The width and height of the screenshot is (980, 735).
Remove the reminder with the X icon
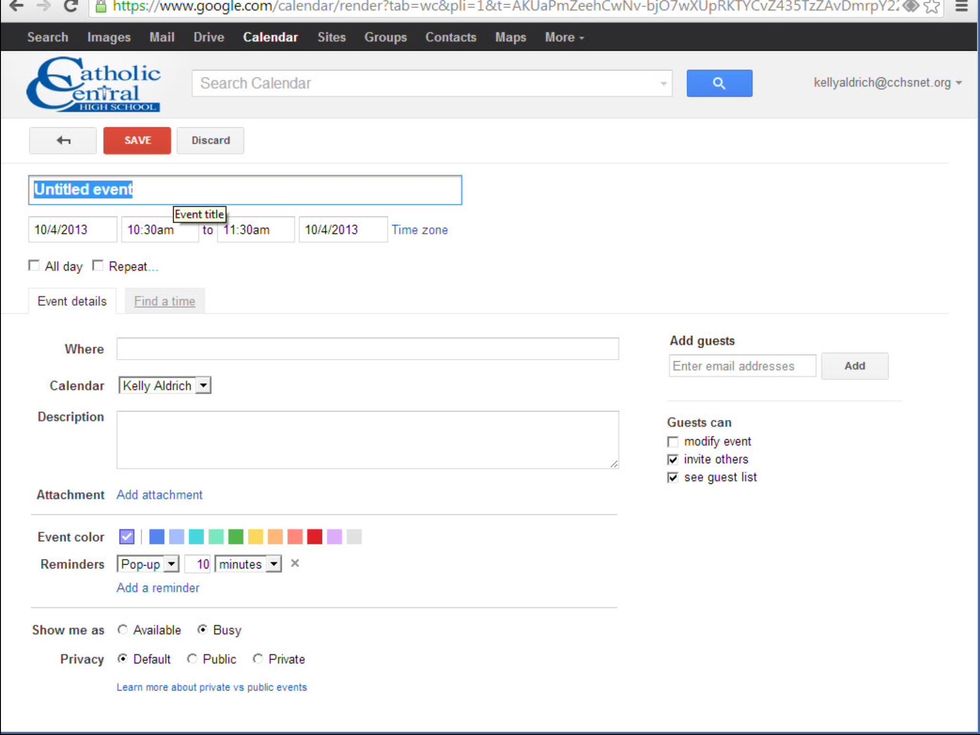295,564
